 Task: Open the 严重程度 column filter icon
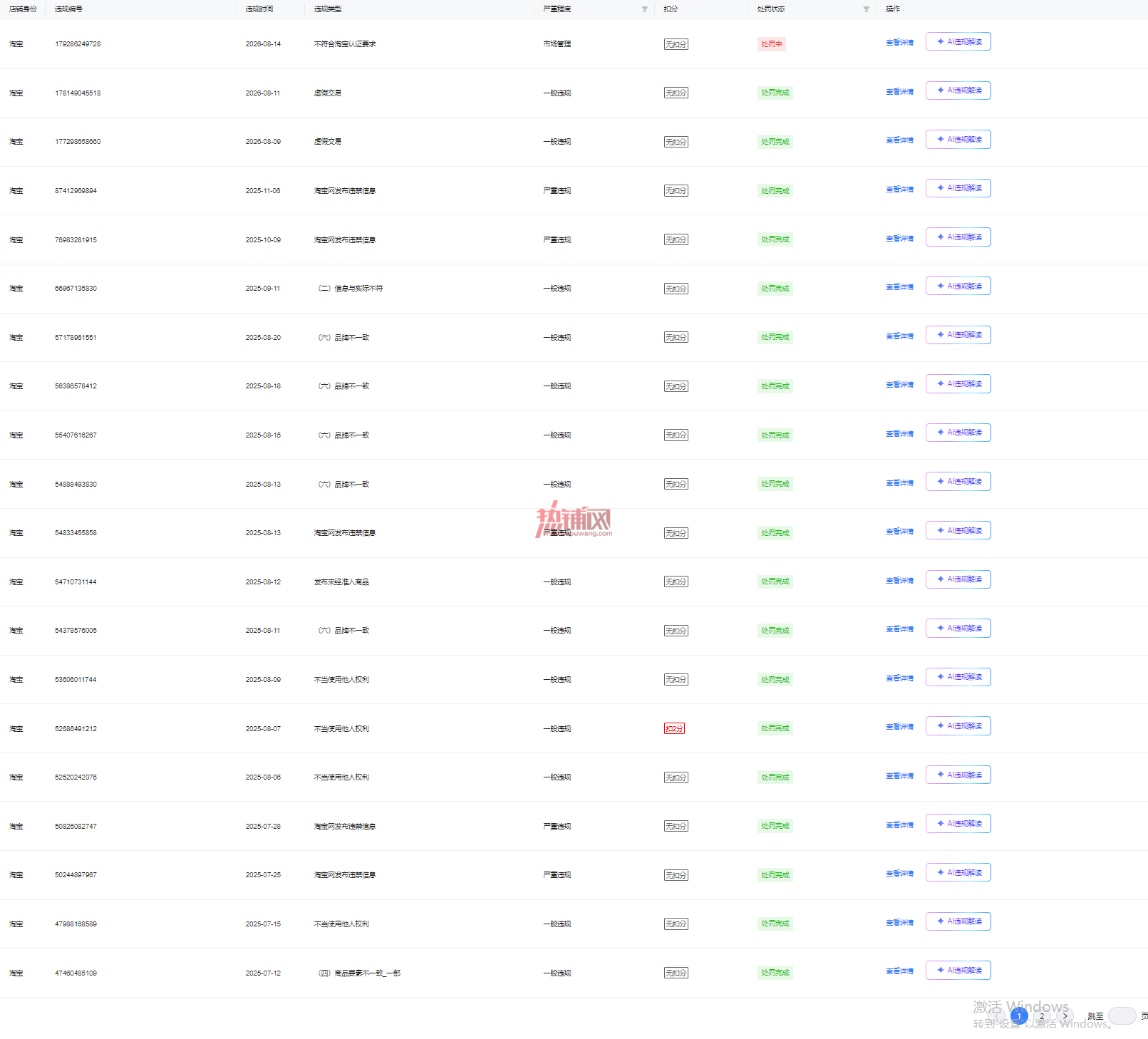(x=645, y=9)
